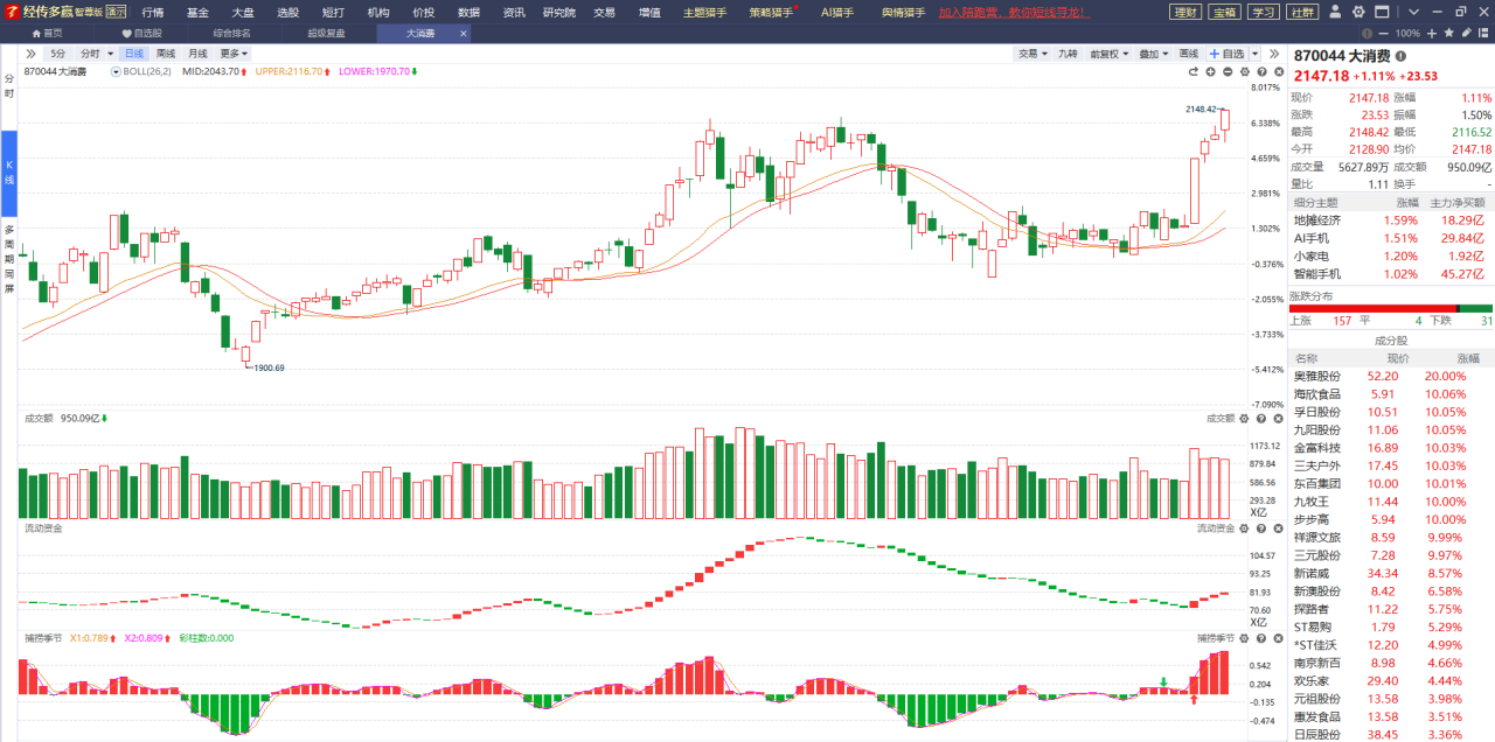Open settings gear for 流动资金 panel
The height and width of the screenshot is (742, 1495).
(x=1244, y=528)
